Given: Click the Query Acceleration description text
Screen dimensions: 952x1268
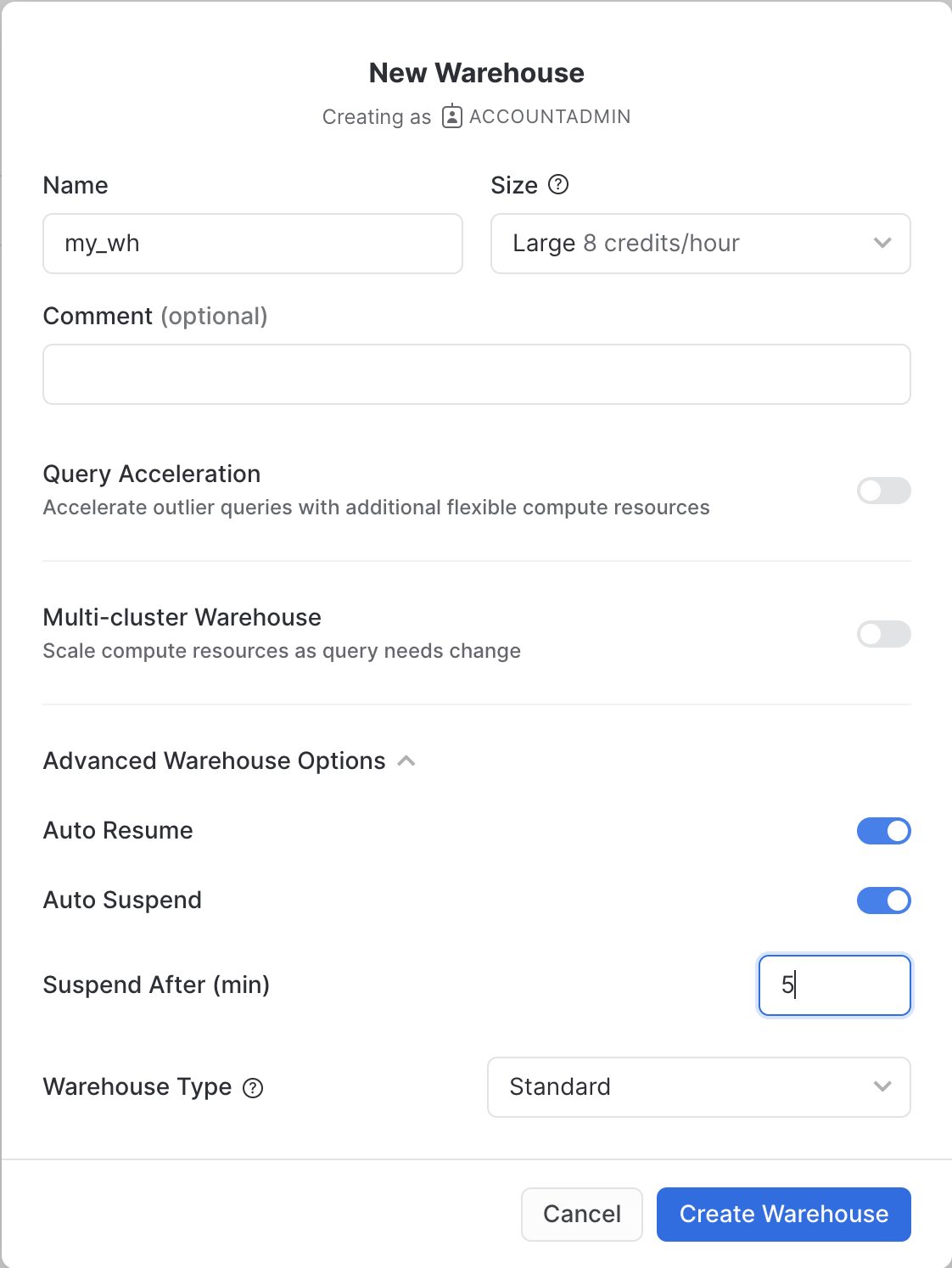Looking at the screenshot, I should [376, 508].
